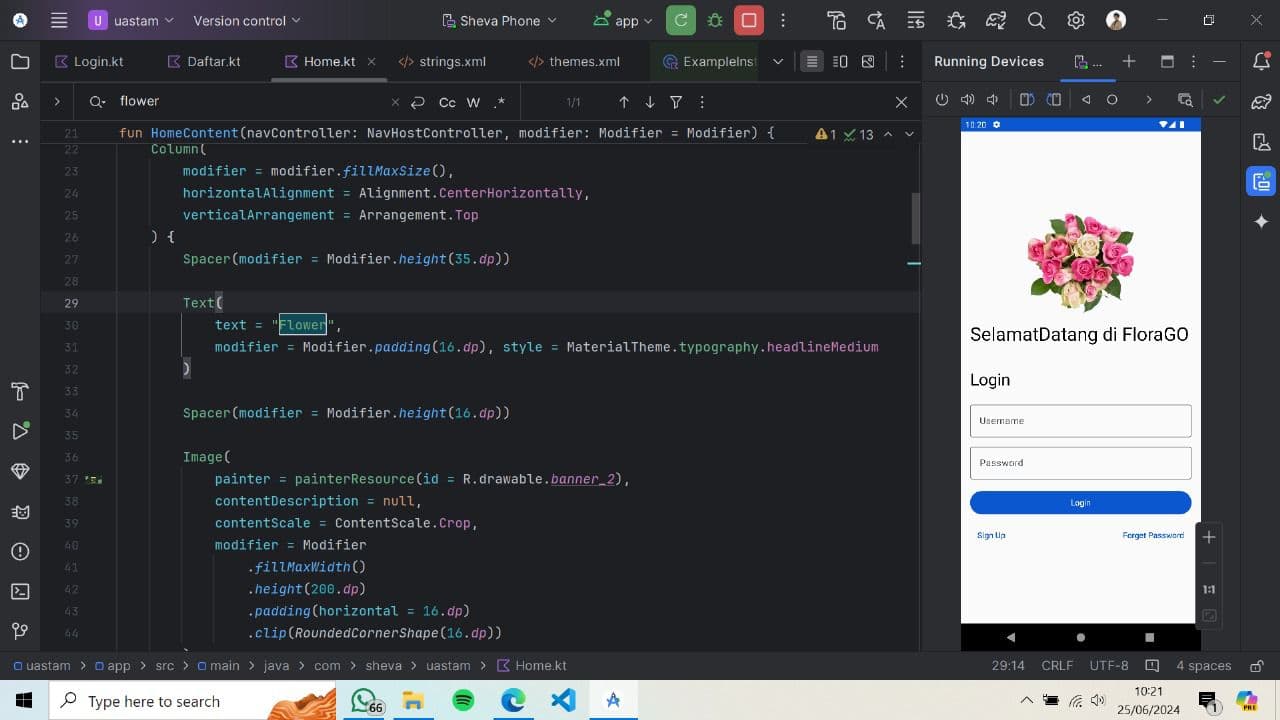1280x720 pixels.
Task: Click the editor vertical scrollbar thumb
Action: click(915, 218)
